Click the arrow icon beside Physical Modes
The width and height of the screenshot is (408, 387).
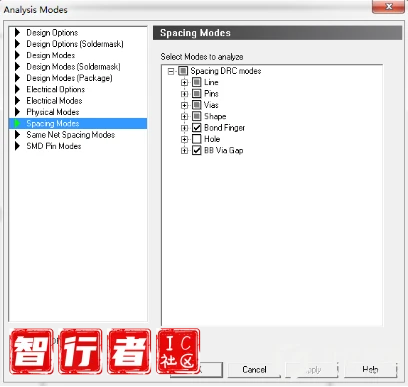pos(18,112)
